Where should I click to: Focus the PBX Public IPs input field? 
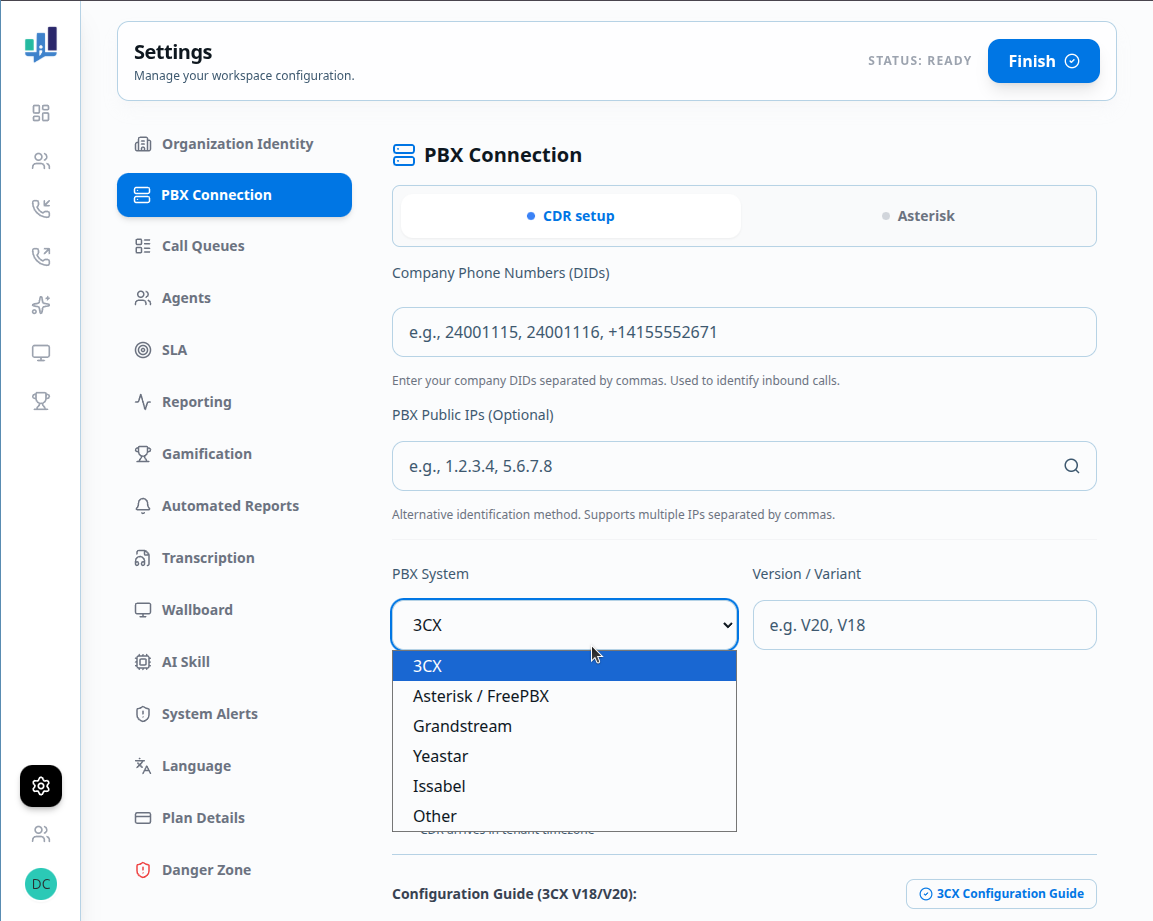(744, 466)
